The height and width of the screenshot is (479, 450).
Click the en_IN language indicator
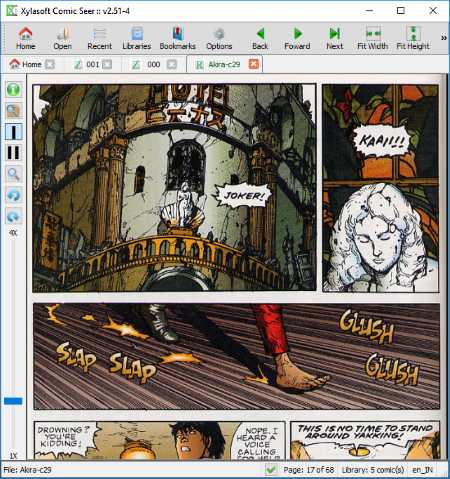(422, 470)
